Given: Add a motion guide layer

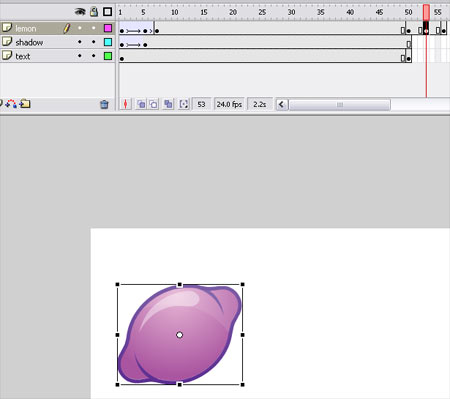Looking at the screenshot, I should 11,104.
